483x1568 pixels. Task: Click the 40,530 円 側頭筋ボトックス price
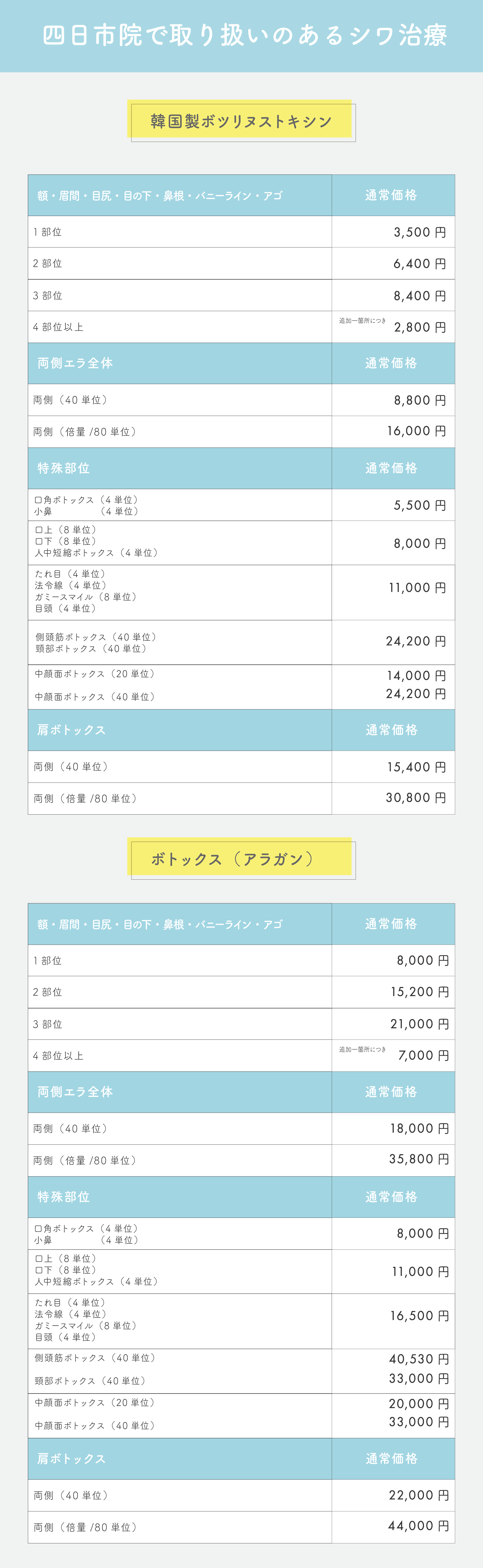tap(419, 1359)
